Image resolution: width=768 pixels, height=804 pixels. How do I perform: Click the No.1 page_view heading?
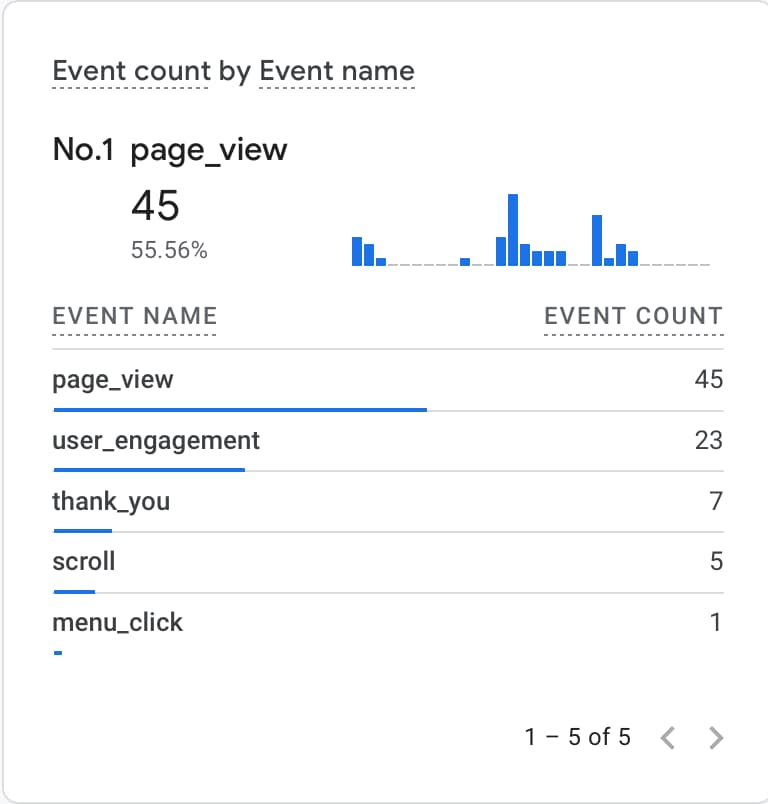point(170,150)
